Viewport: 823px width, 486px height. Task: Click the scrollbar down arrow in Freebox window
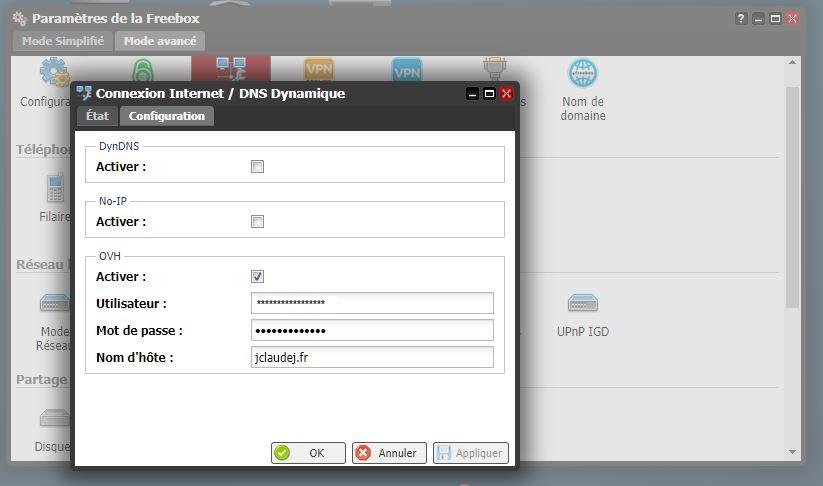click(x=793, y=452)
